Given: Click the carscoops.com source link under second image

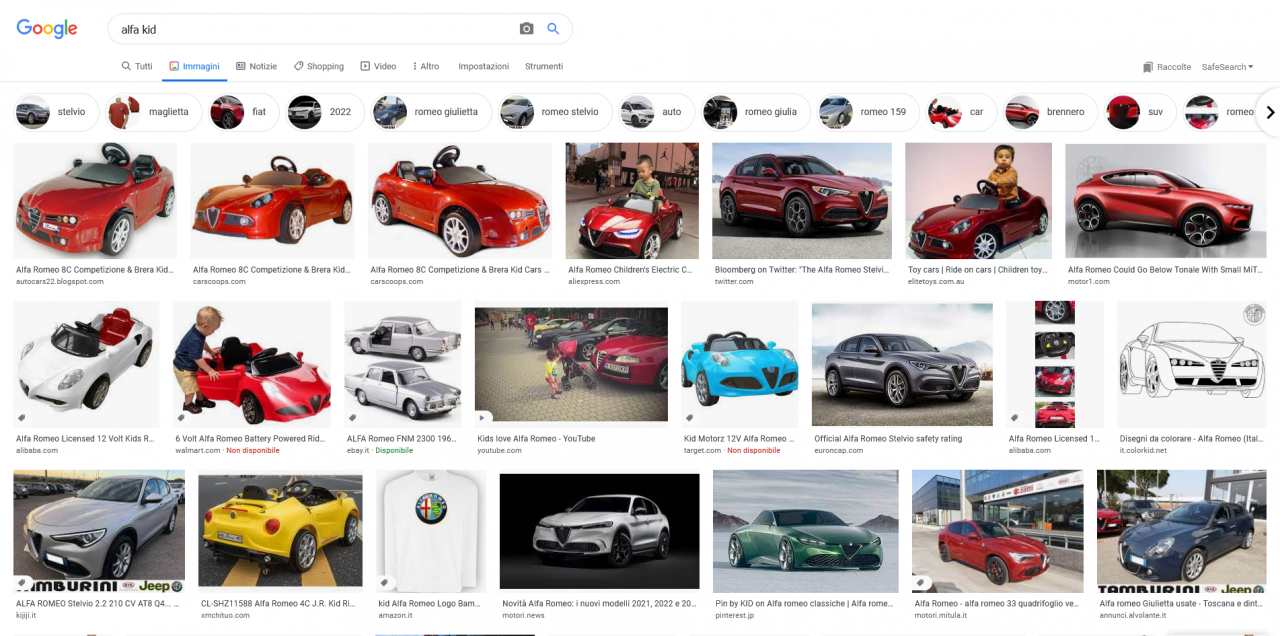Looking at the screenshot, I should point(219,282).
